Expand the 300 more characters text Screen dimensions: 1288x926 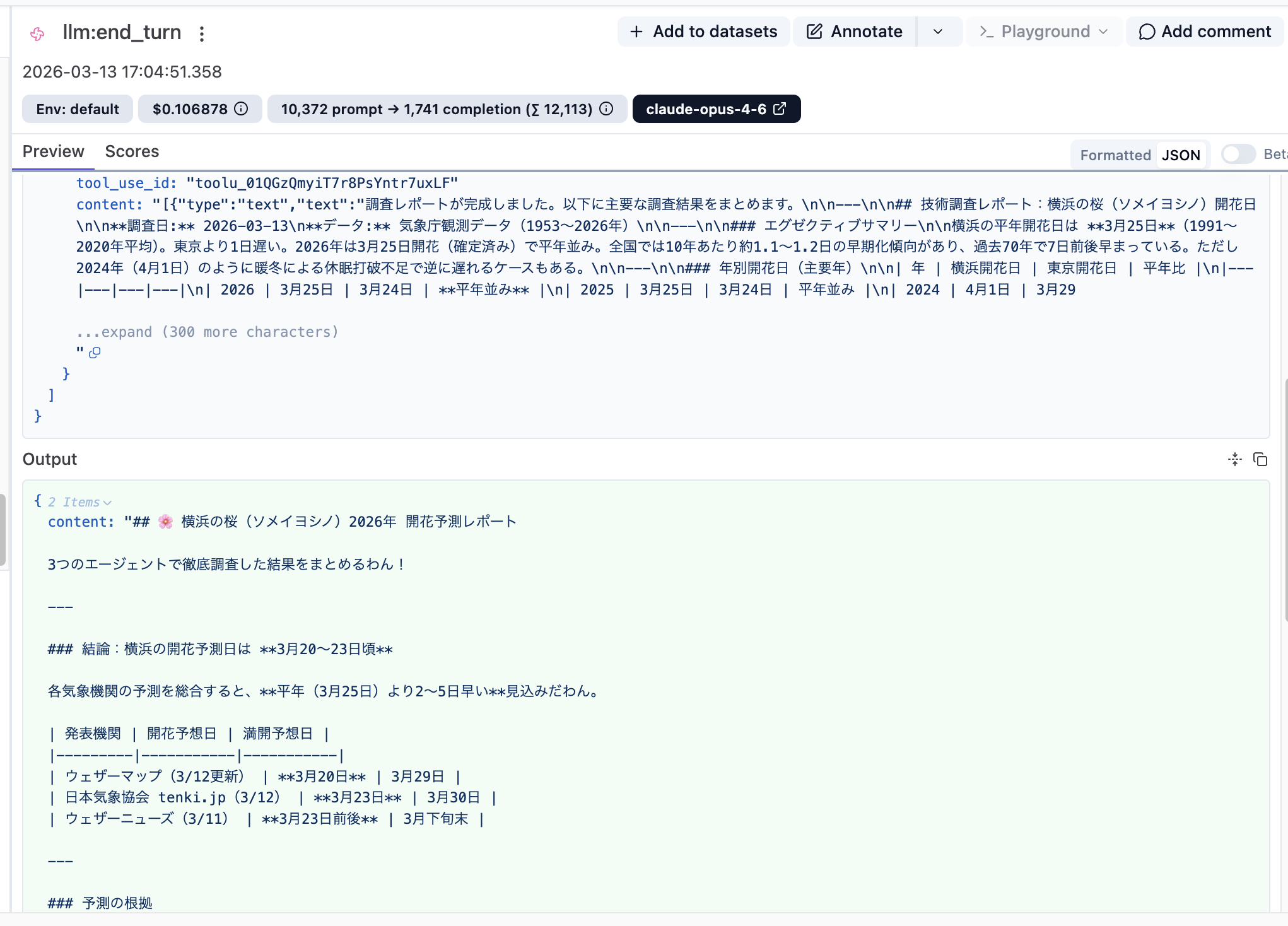pyautogui.click(x=207, y=332)
